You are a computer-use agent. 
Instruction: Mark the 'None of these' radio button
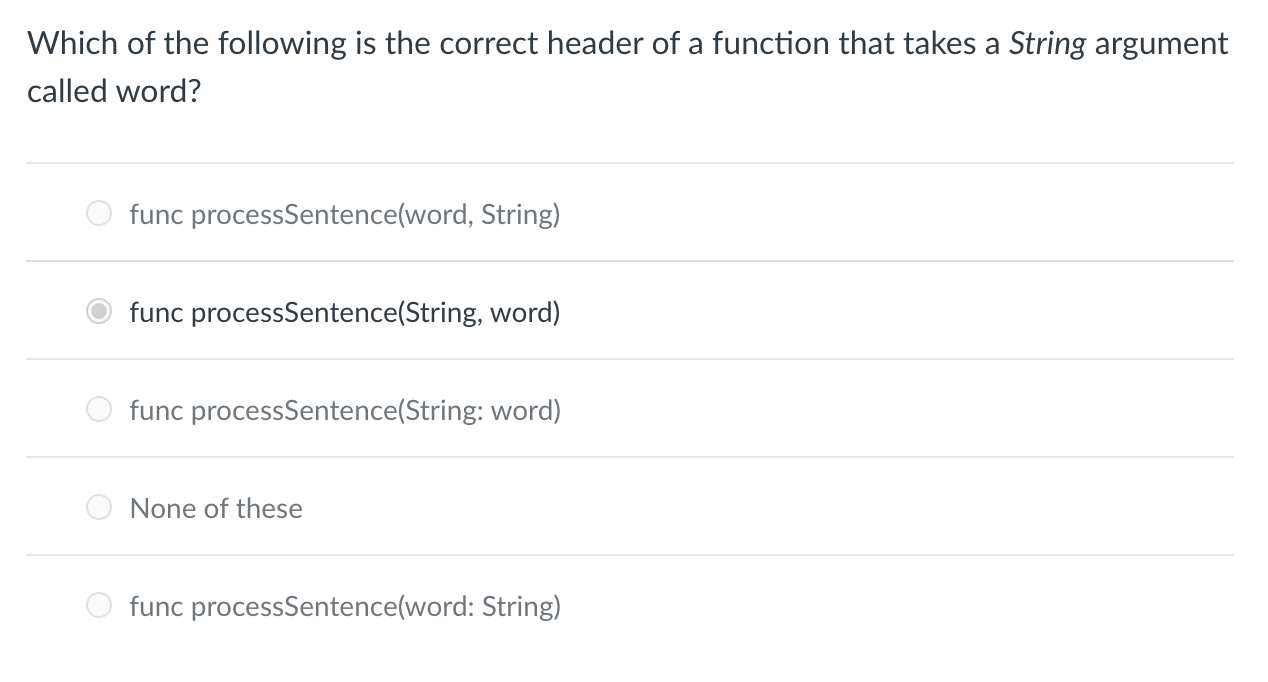[x=99, y=508]
